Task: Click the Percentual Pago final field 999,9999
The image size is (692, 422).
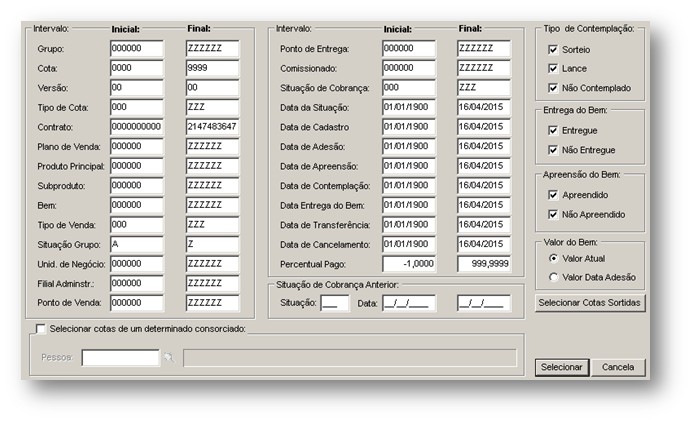Action: [484, 264]
